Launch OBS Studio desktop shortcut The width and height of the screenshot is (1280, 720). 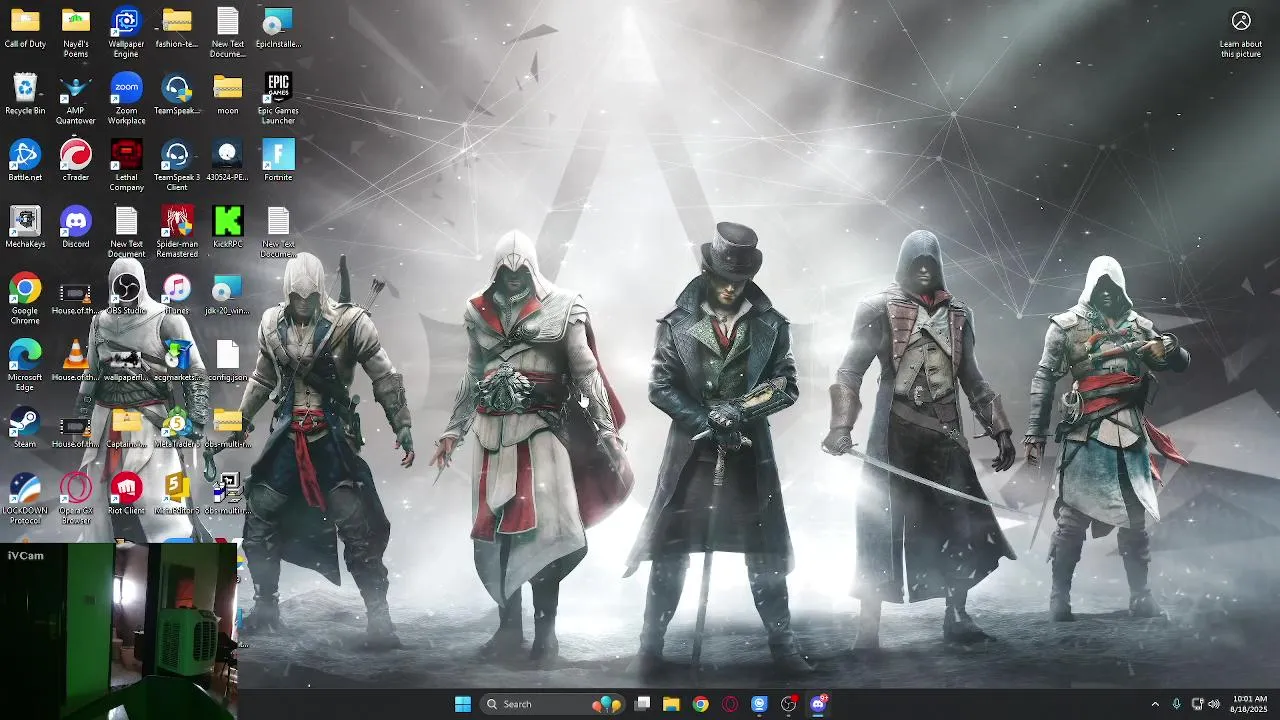pos(126,296)
